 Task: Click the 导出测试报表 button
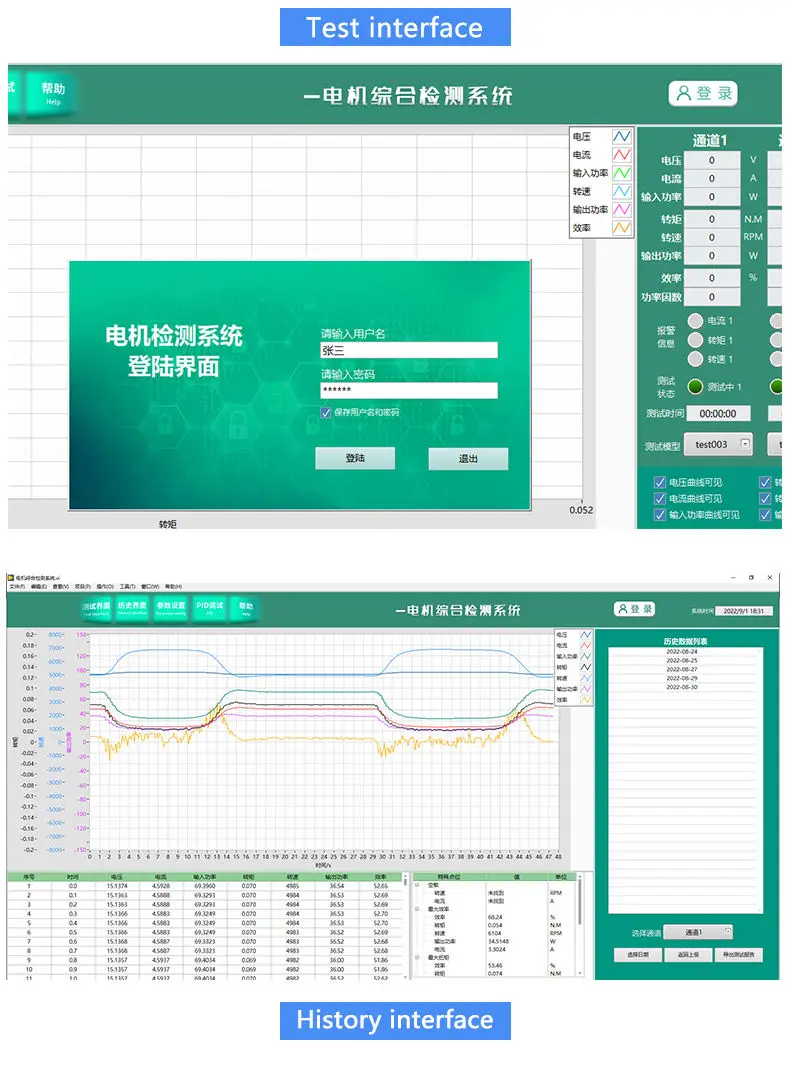[738, 955]
